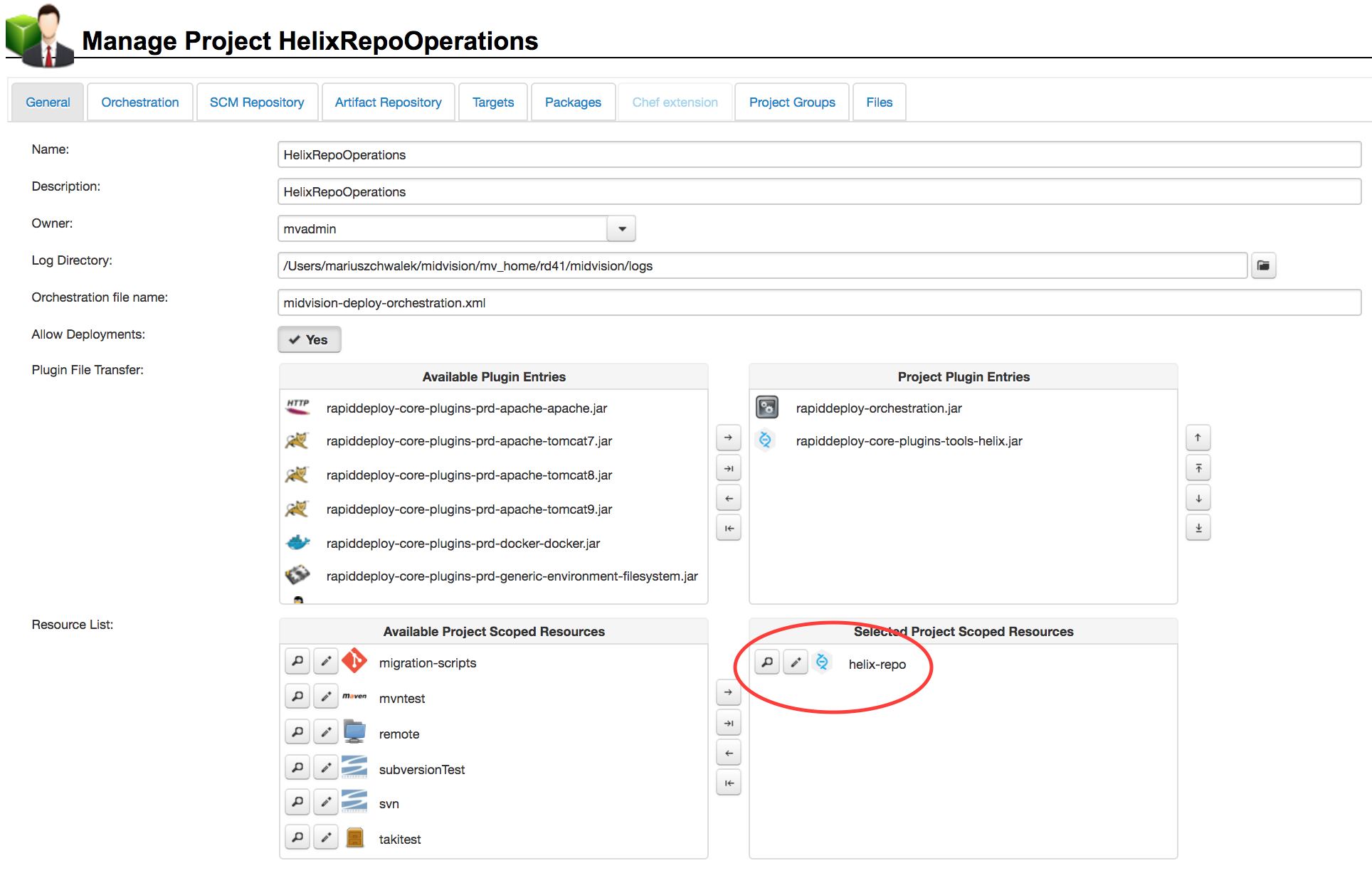Select the svn resource row
1372x878 pixels.
point(494,803)
